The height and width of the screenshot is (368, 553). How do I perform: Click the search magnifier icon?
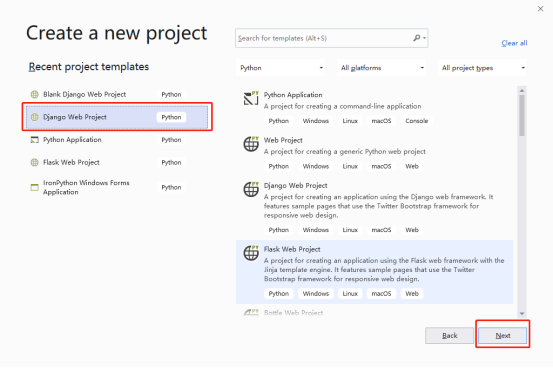[417, 38]
